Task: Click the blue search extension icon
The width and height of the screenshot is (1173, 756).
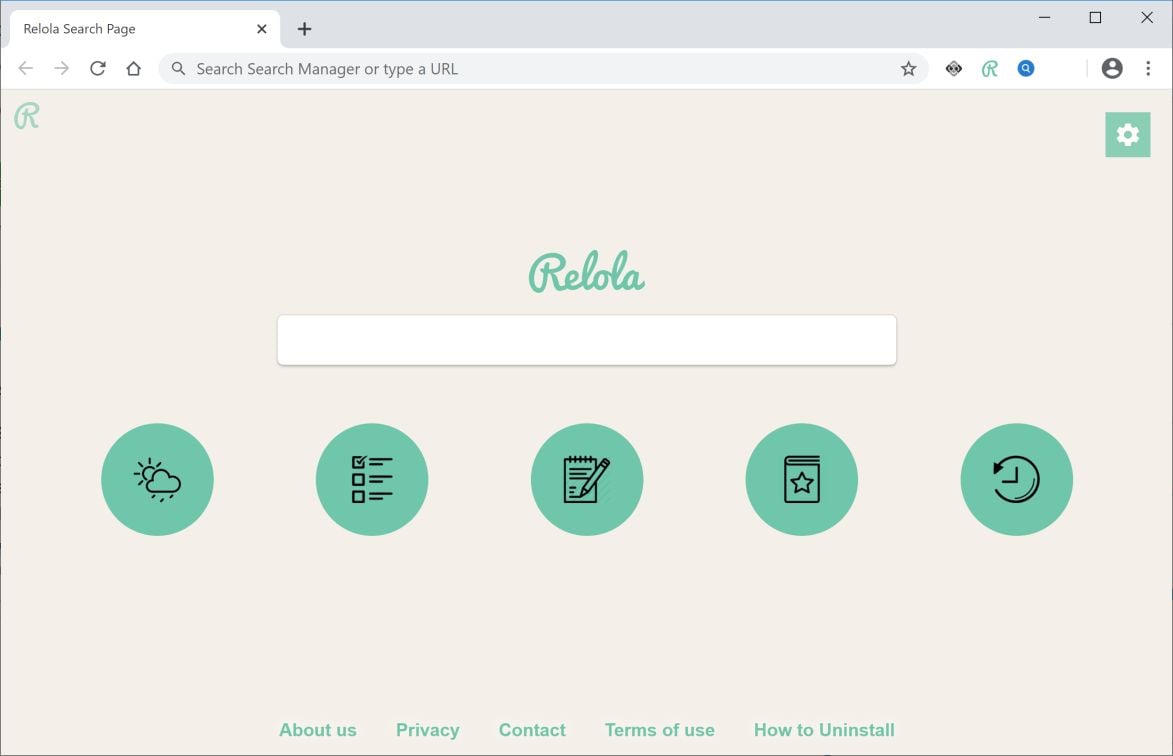Action: (1026, 69)
